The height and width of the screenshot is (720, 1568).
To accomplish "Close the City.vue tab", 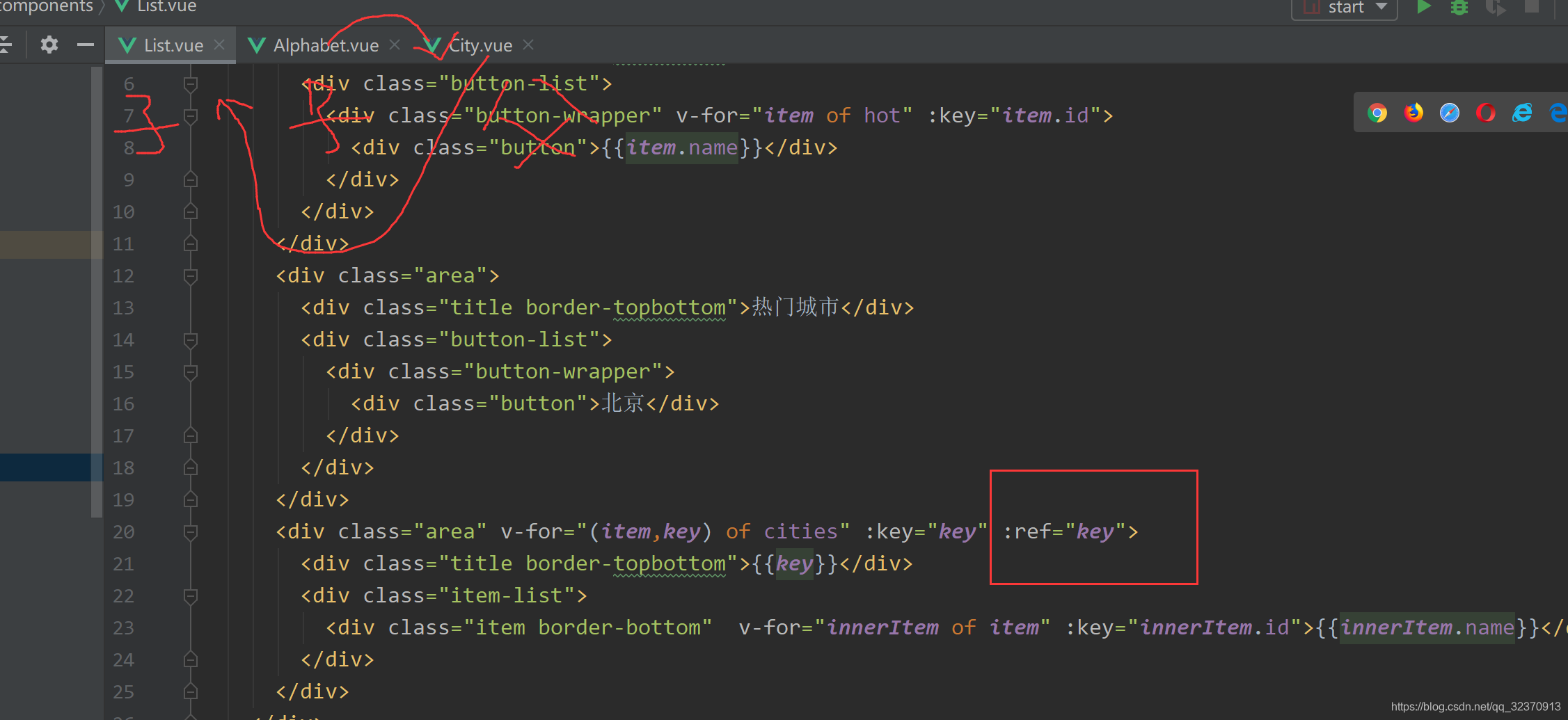I will point(528,45).
